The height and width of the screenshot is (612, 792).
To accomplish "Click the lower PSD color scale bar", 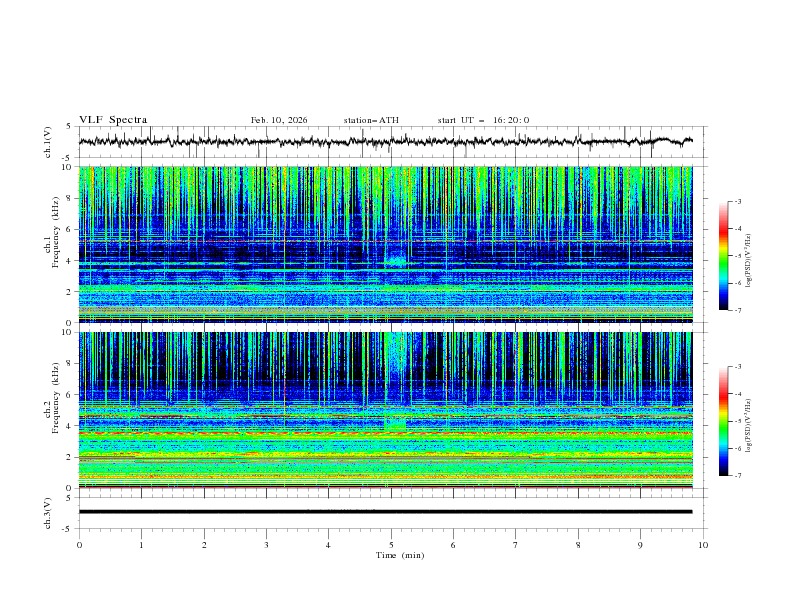I will tap(723, 421).
